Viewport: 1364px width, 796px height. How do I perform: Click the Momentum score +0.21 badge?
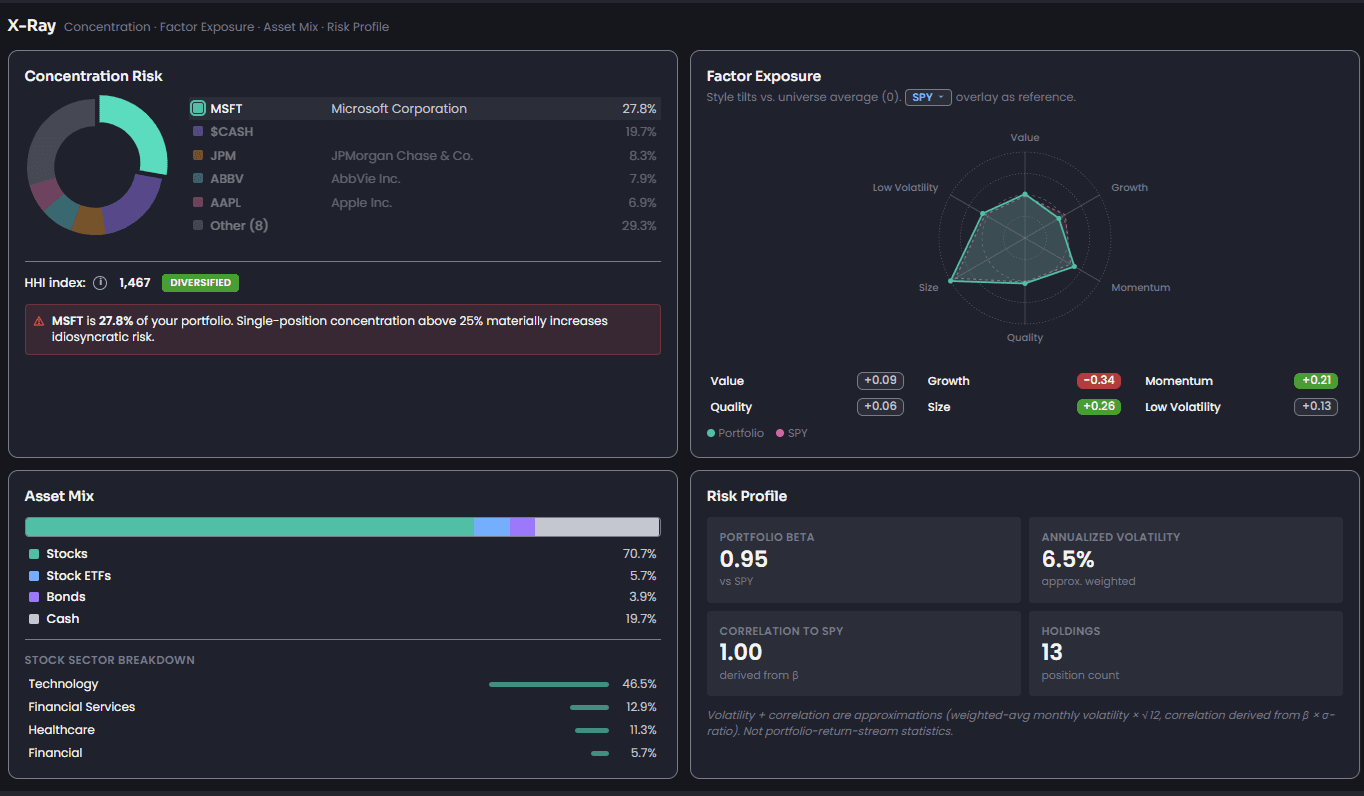click(1316, 381)
